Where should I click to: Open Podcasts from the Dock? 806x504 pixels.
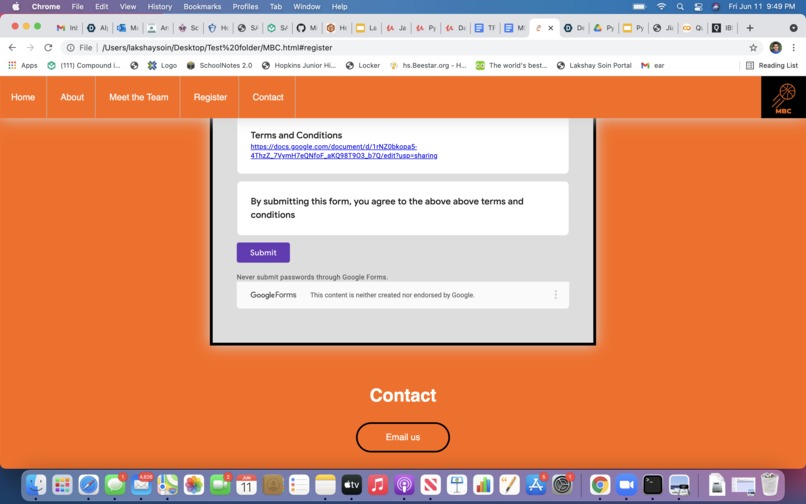point(404,484)
